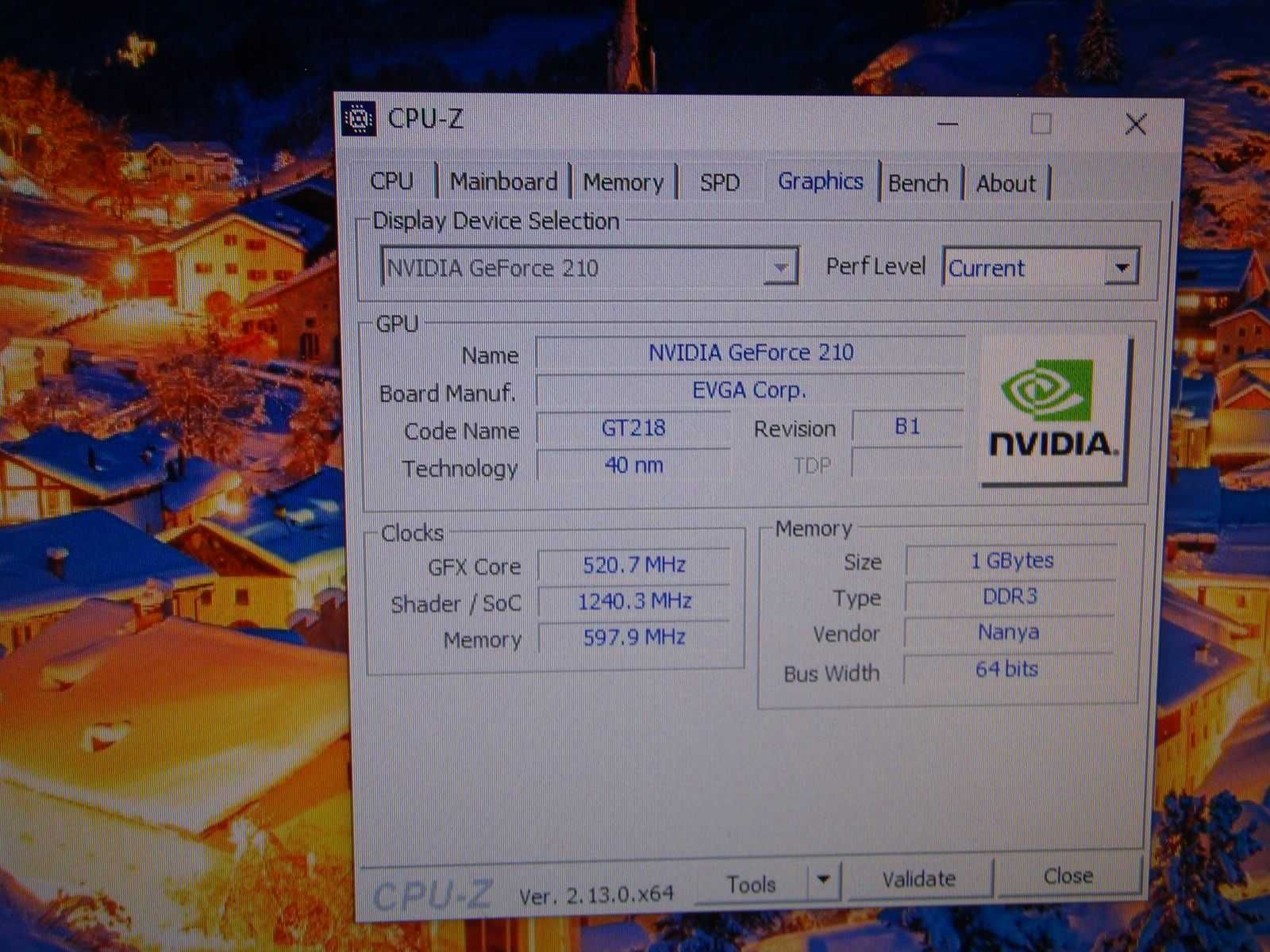Click the Technology value 40 nm
This screenshot has width=1270, height=952.
(x=633, y=465)
